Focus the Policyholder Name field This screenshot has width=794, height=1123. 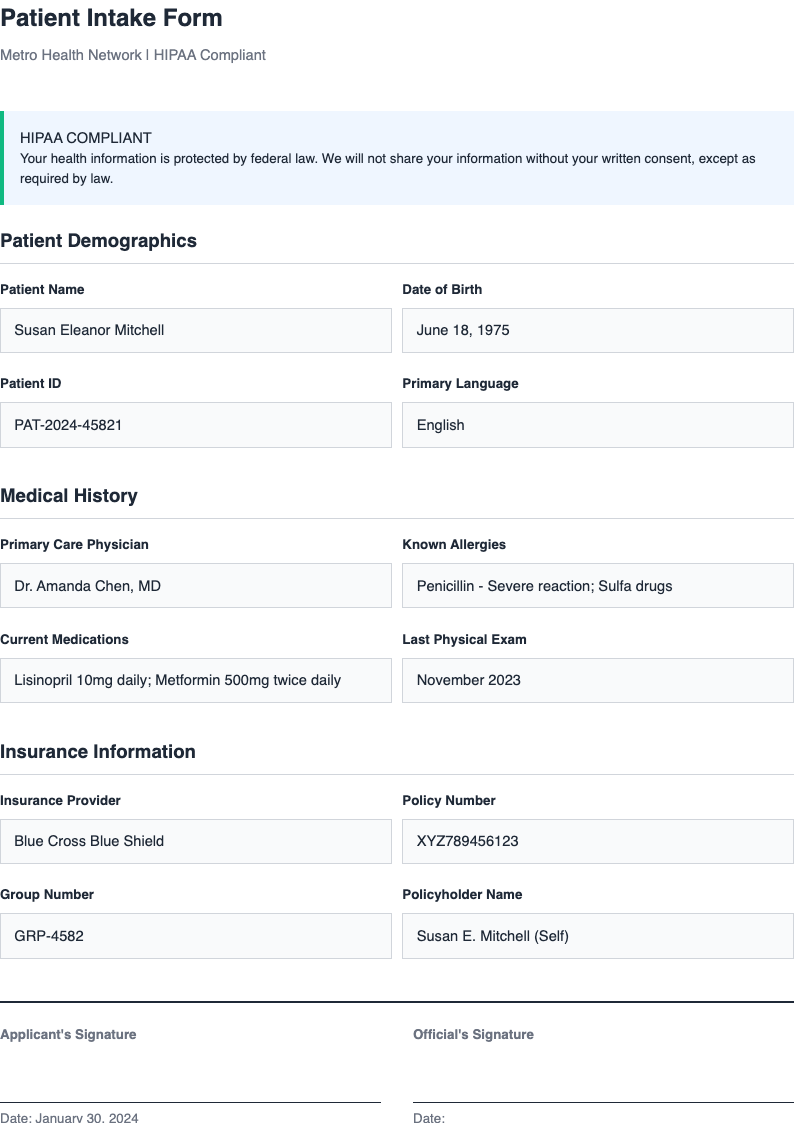(597, 936)
